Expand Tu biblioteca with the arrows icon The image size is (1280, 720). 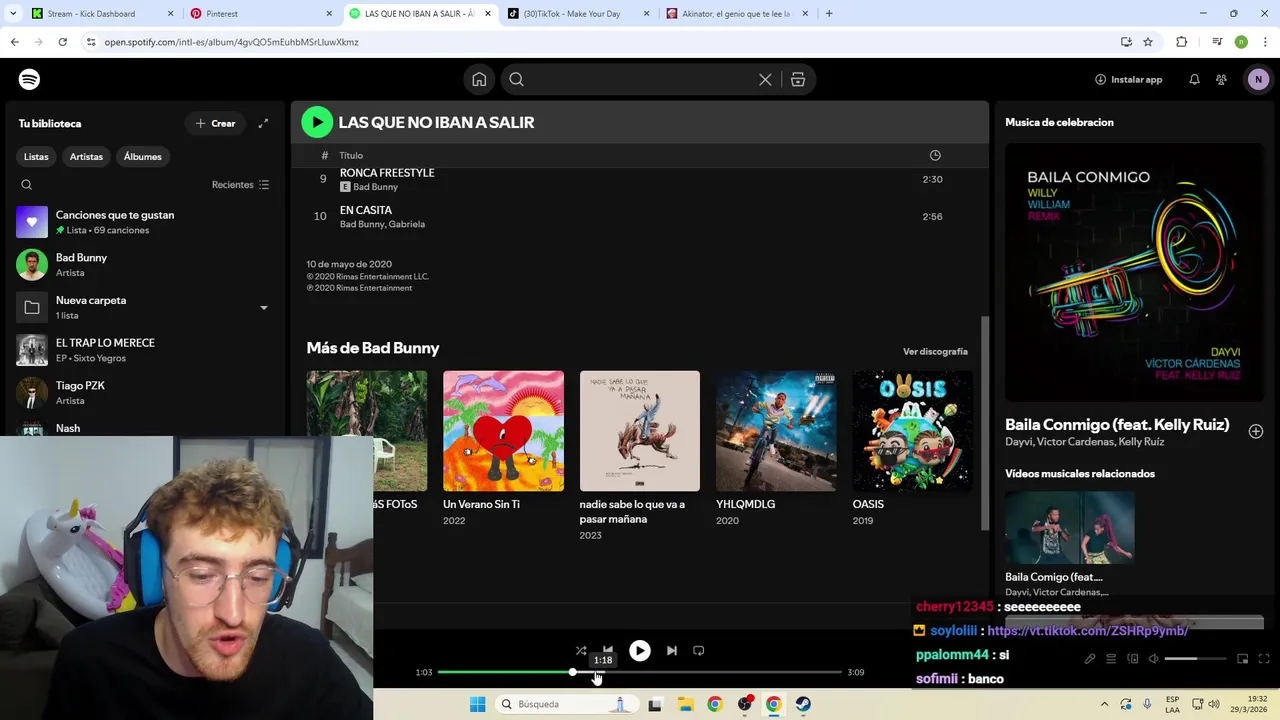click(263, 123)
